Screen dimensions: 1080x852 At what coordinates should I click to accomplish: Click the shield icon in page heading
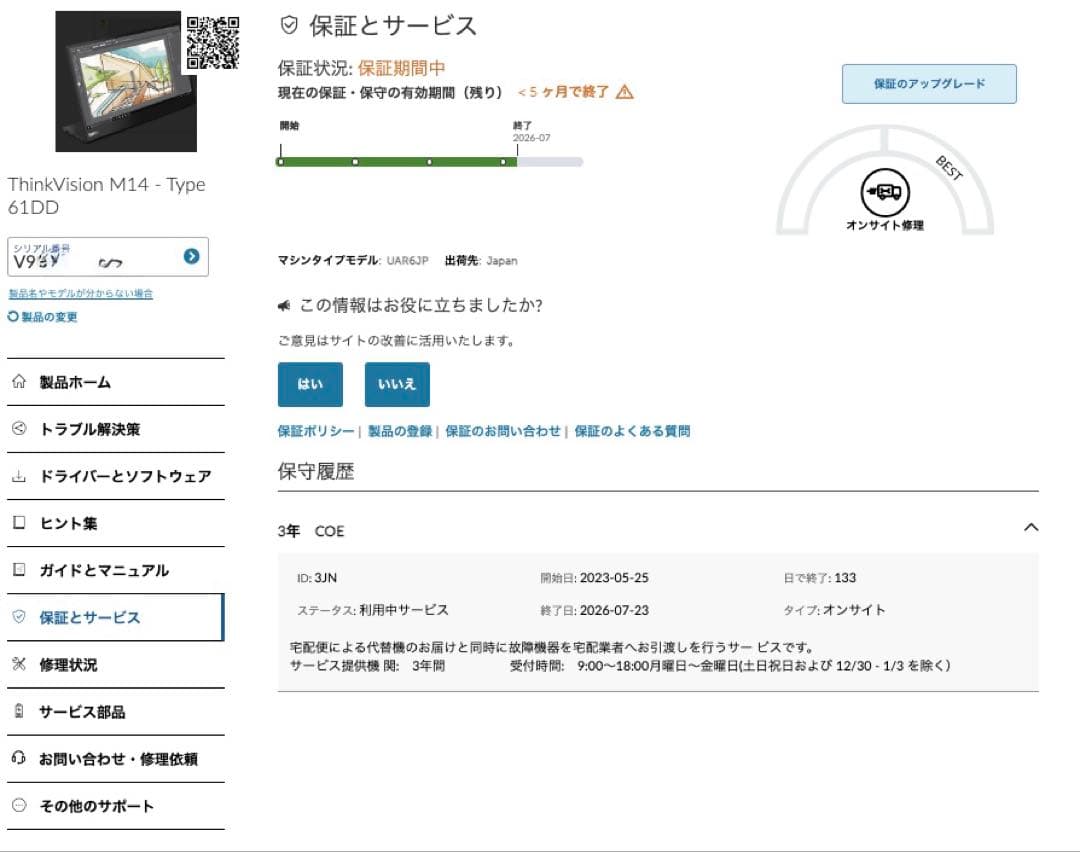pos(289,25)
